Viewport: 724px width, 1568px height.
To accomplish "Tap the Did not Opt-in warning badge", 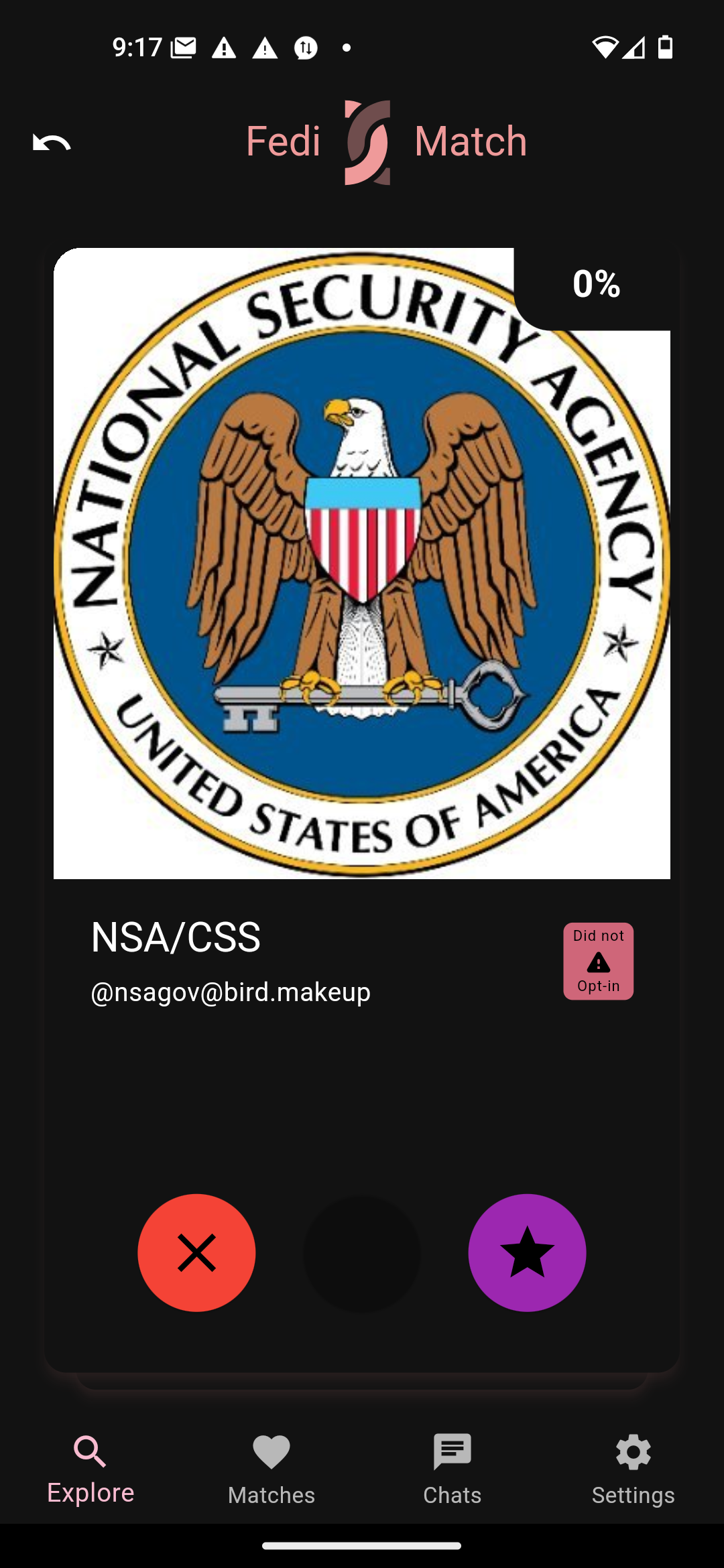I will click(x=598, y=961).
